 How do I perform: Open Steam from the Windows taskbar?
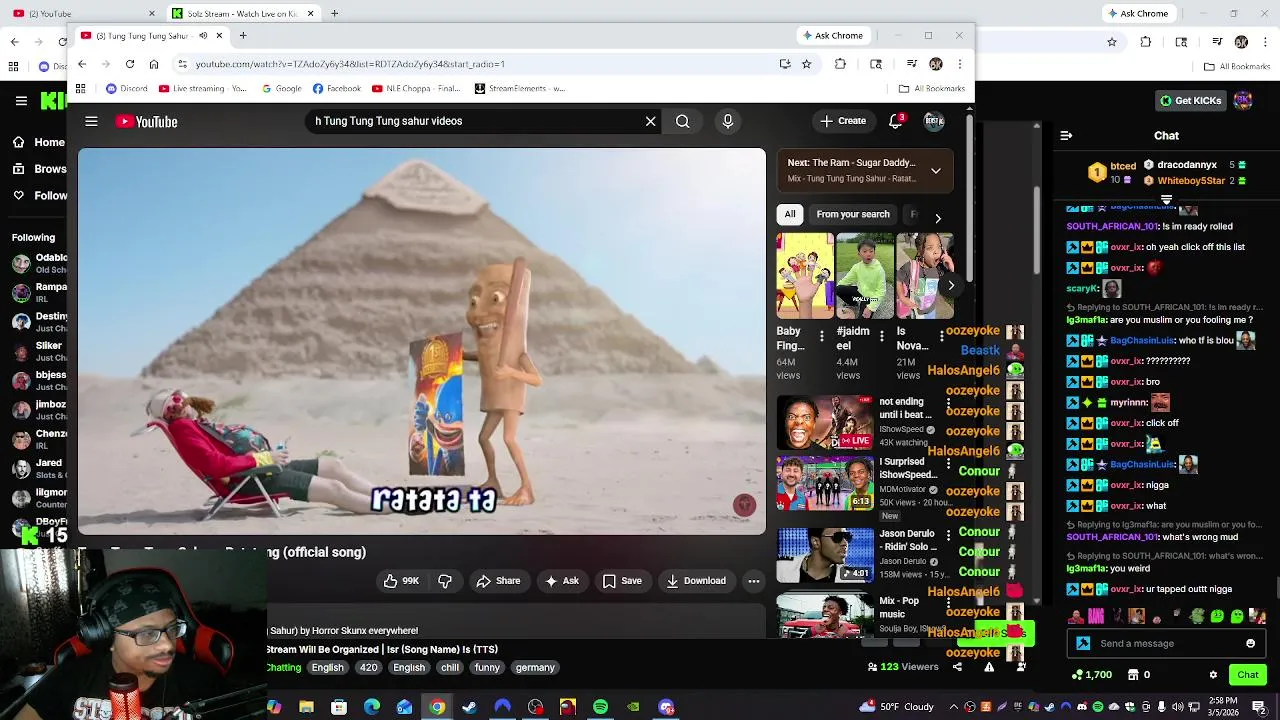[x=470, y=707]
